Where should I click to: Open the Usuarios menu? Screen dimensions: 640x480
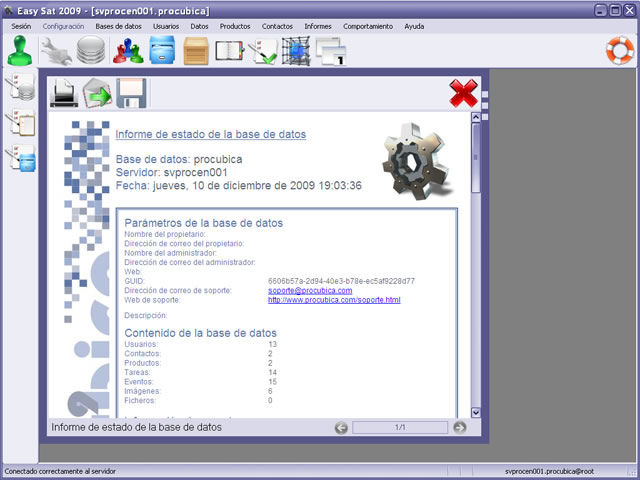pyautogui.click(x=166, y=26)
